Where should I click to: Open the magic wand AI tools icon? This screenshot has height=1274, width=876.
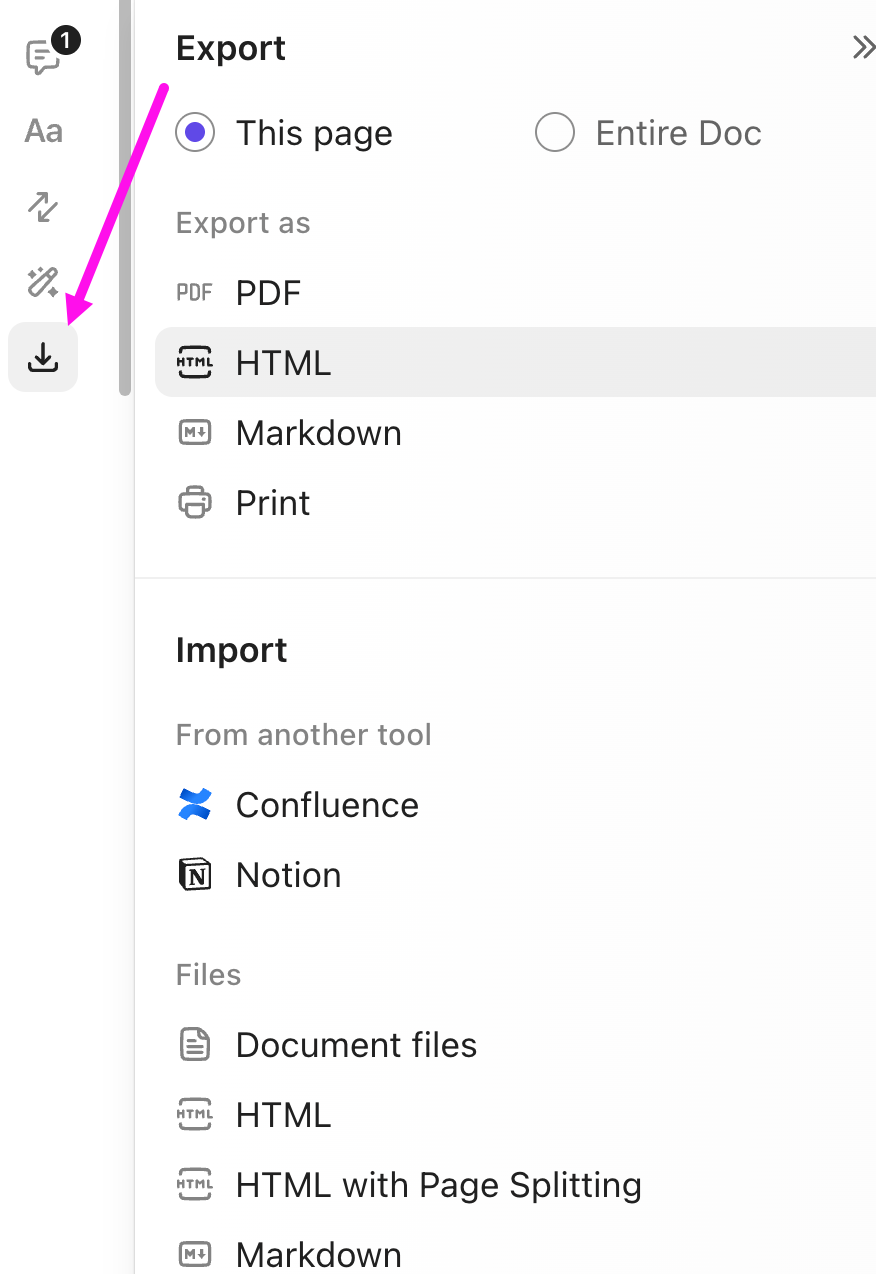coord(43,282)
